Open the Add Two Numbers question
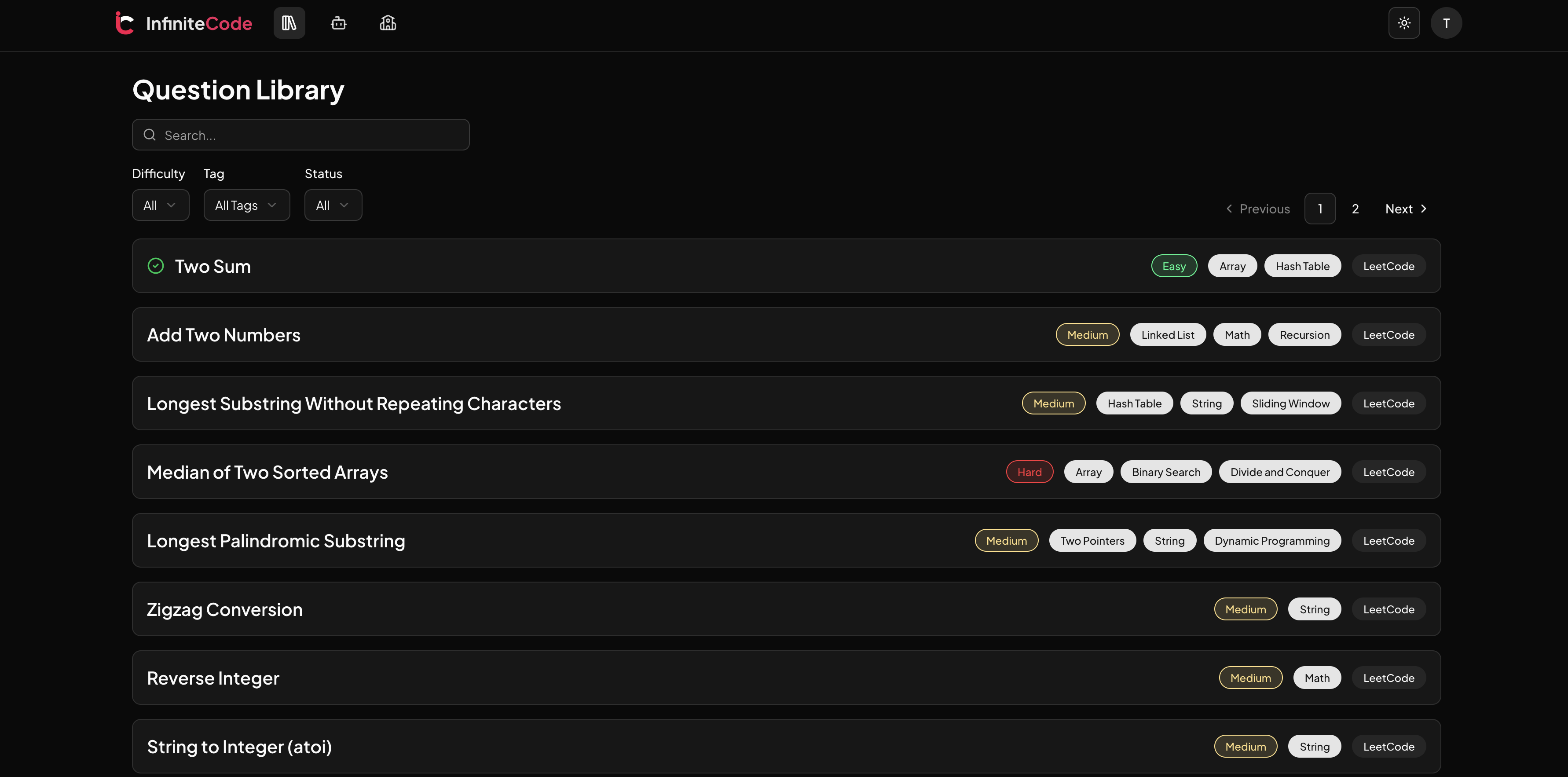The width and height of the screenshot is (1568, 777). point(223,335)
